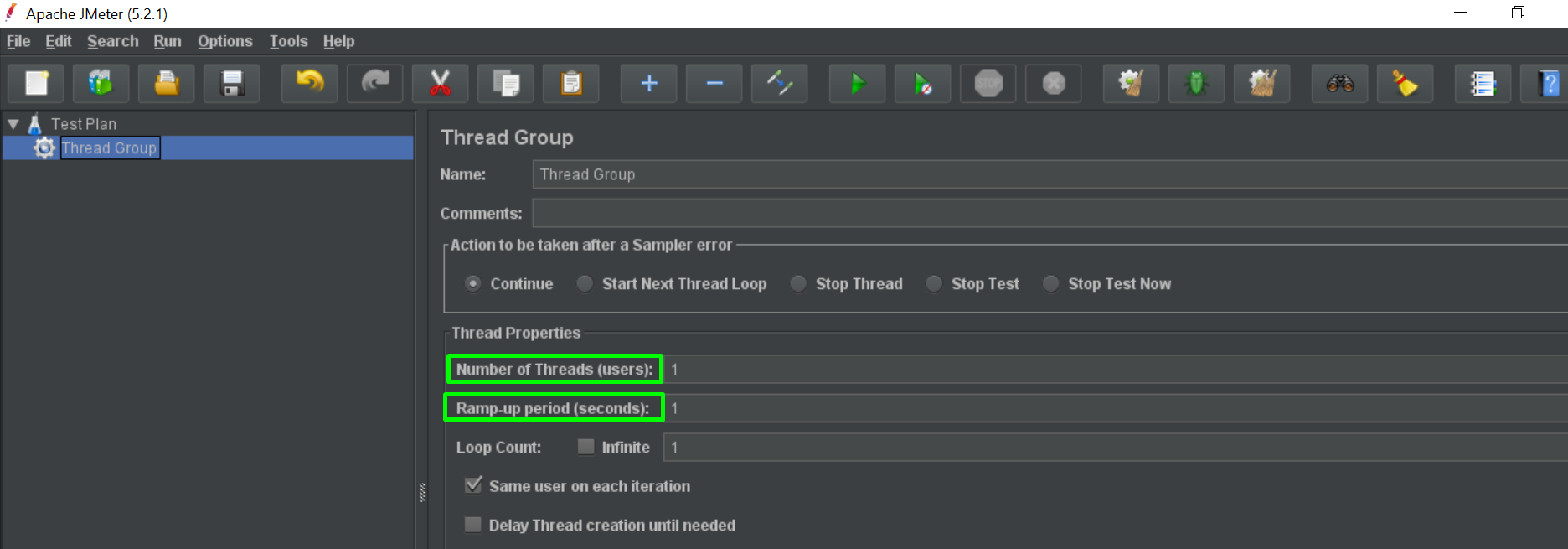
Task: Click the Test Plan flask icon
Action: click(34, 124)
